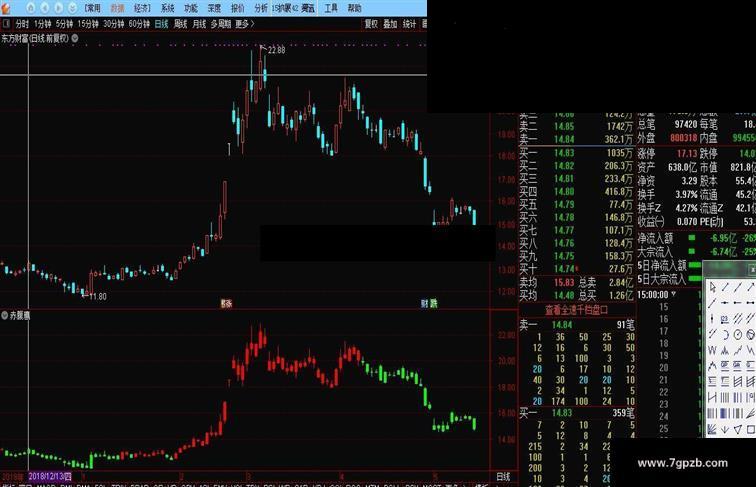Screen dimensions: 756x487
Task: Click the 5日大宗流入 green bar
Action: tap(695, 278)
